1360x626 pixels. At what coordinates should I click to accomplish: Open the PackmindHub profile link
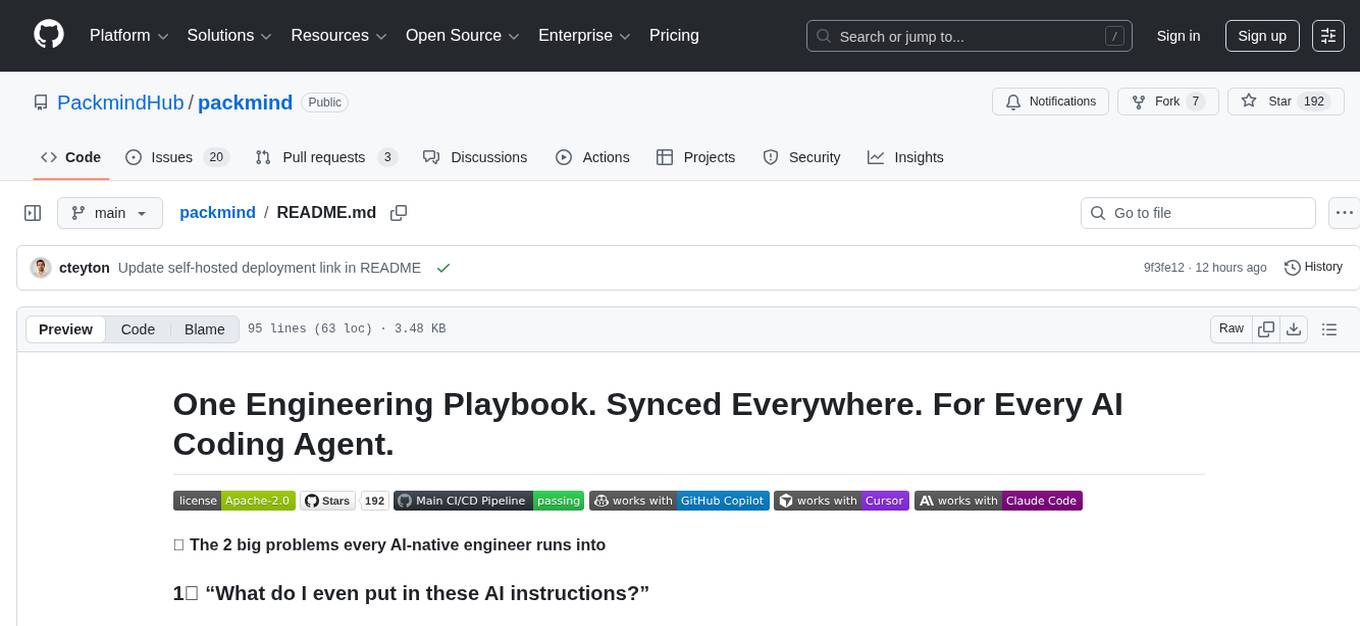[x=120, y=102]
